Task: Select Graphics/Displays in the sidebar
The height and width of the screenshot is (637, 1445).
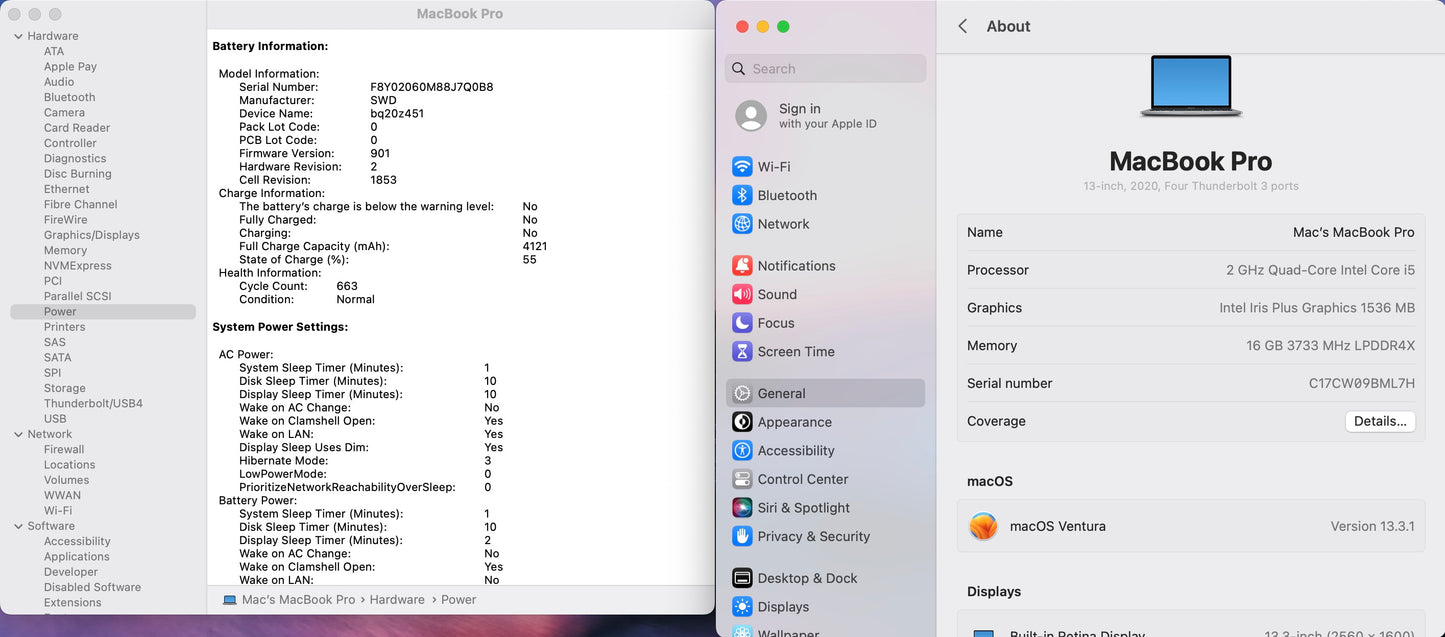Action: 91,235
